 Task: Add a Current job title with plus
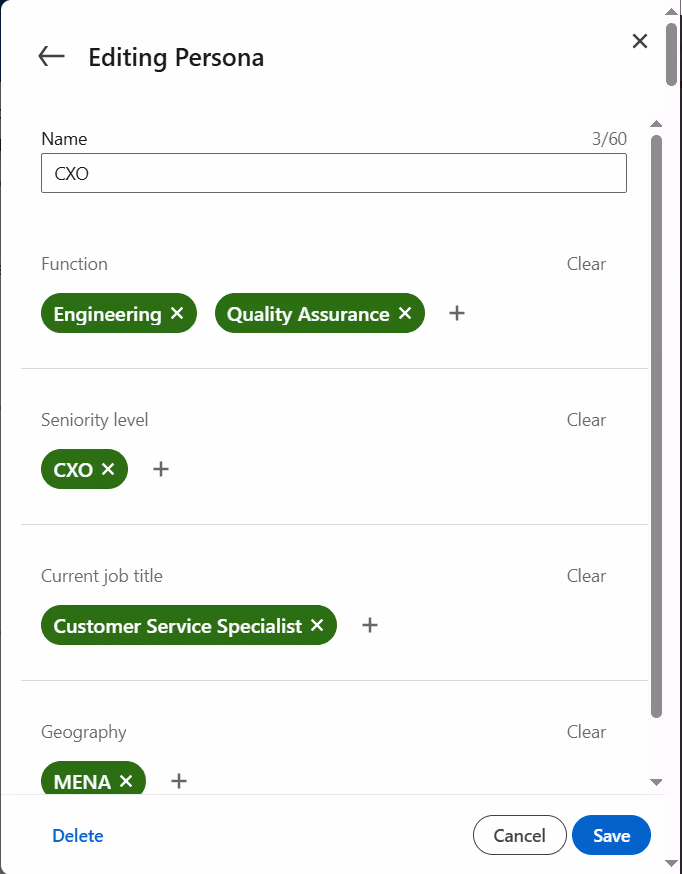(x=370, y=625)
